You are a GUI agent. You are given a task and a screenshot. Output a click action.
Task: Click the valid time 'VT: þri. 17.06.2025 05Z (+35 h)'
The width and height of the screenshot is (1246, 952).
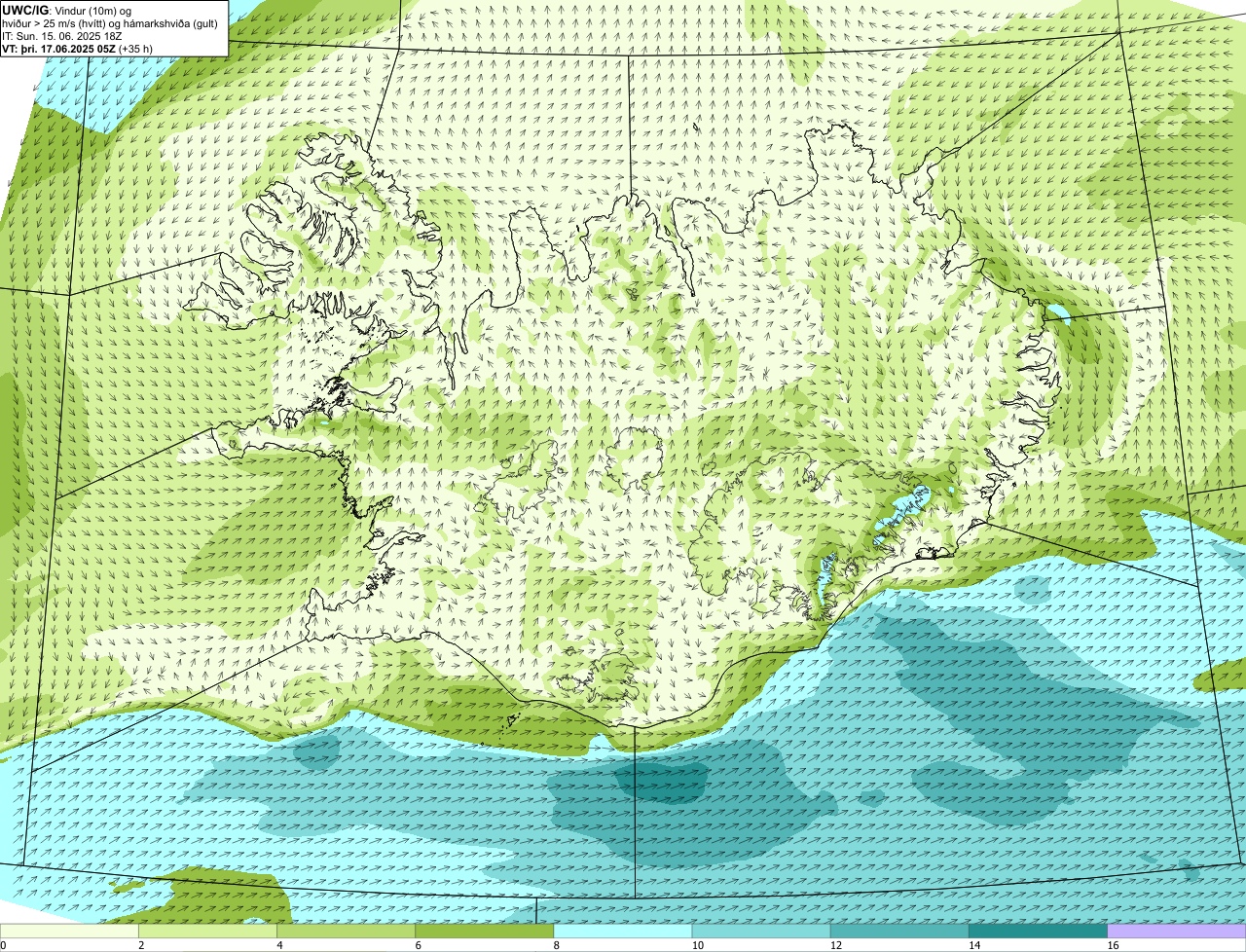coord(80,48)
